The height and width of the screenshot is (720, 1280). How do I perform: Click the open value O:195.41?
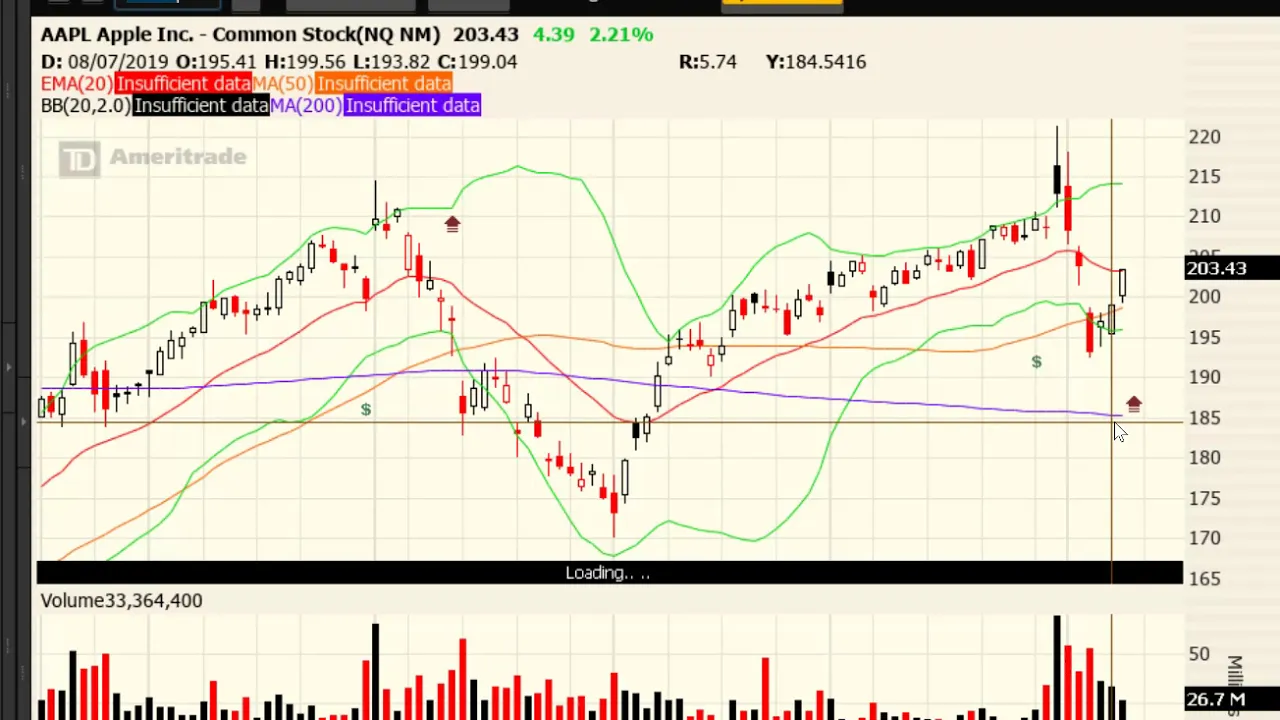pos(216,61)
